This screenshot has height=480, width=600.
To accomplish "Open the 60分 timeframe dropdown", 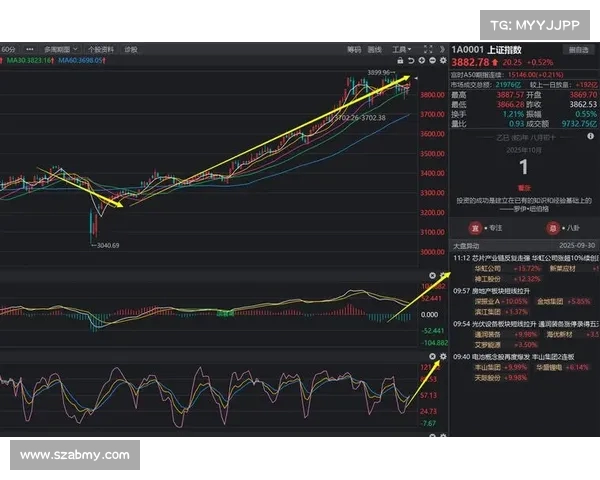I will (x=10, y=48).
